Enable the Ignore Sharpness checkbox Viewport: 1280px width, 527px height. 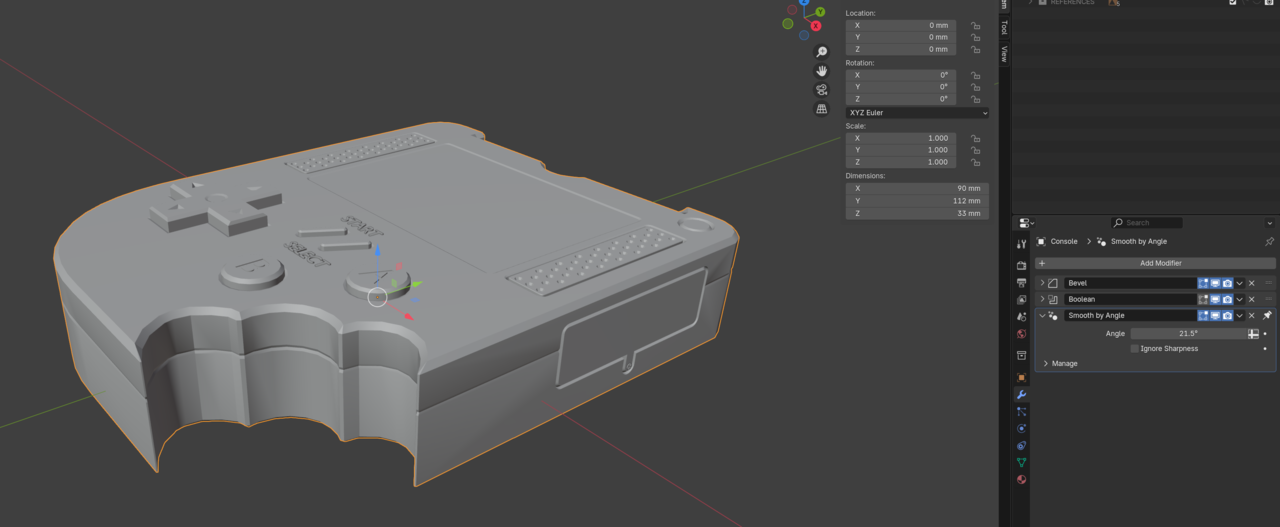pyautogui.click(x=1135, y=349)
